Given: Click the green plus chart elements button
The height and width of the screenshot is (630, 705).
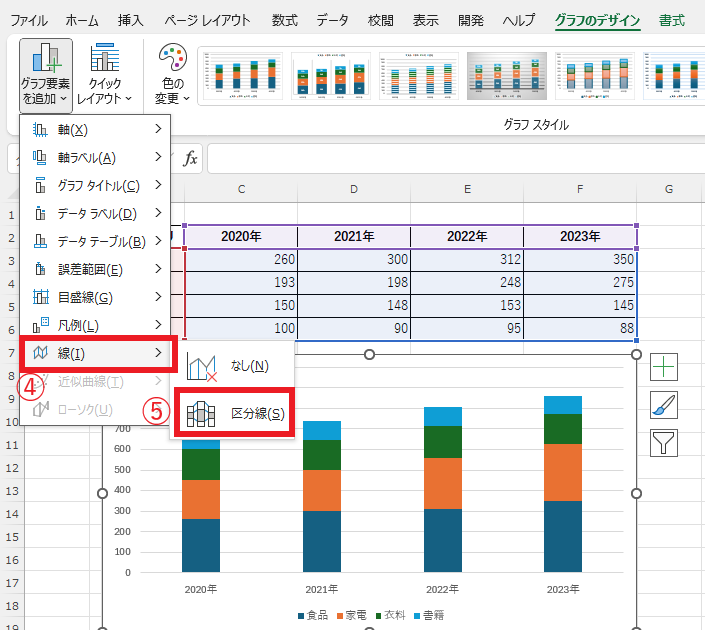Looking at the screenshot, I should pyautogui.click(x=664, y=367).
